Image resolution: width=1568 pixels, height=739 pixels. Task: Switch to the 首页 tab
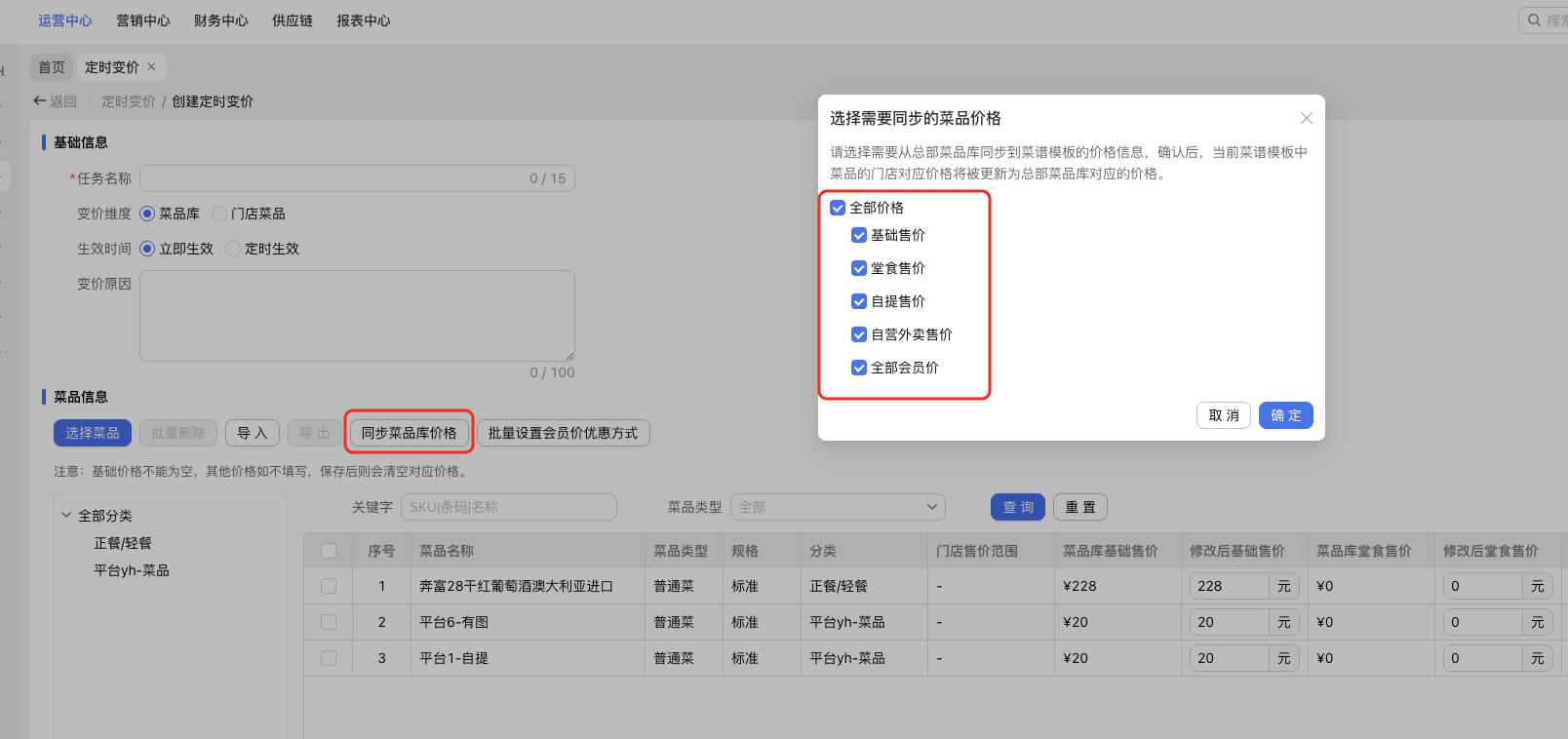(x=52, y=67)
